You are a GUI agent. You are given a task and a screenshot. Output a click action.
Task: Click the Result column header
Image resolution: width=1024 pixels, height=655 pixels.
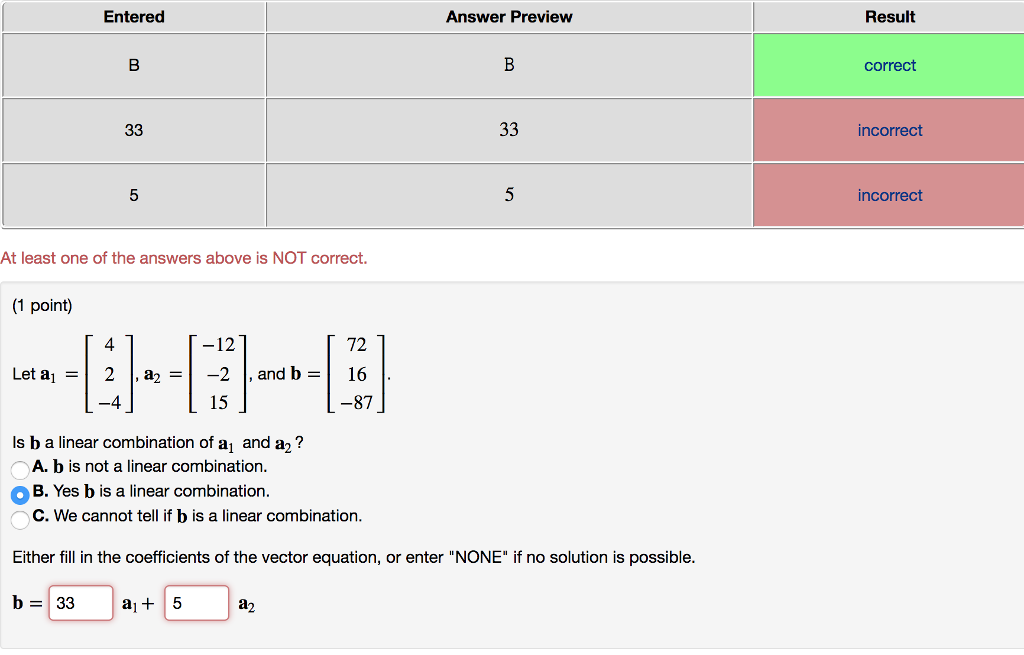click(x=890, y=16)
